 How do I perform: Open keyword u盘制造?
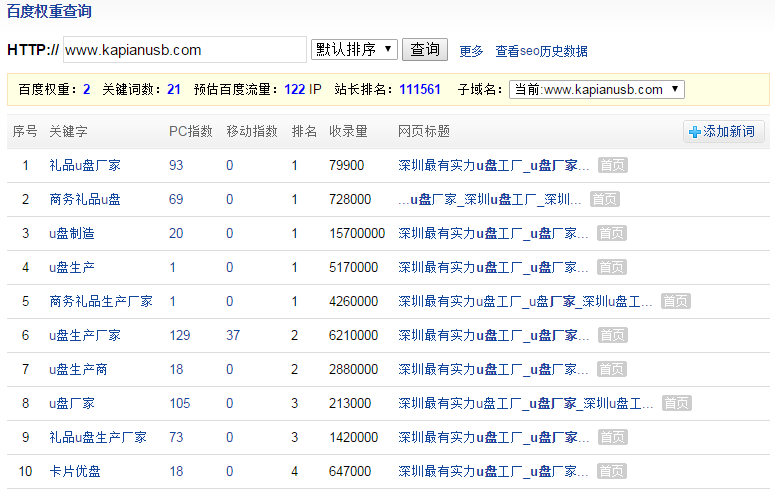pos(72,233)
